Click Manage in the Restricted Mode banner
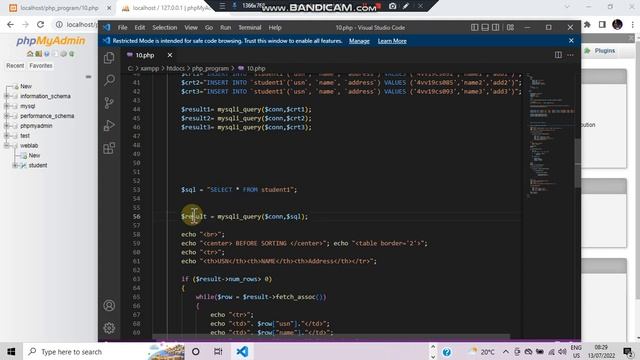This screenshot has width=640, height=360. [x=359, y=41]
